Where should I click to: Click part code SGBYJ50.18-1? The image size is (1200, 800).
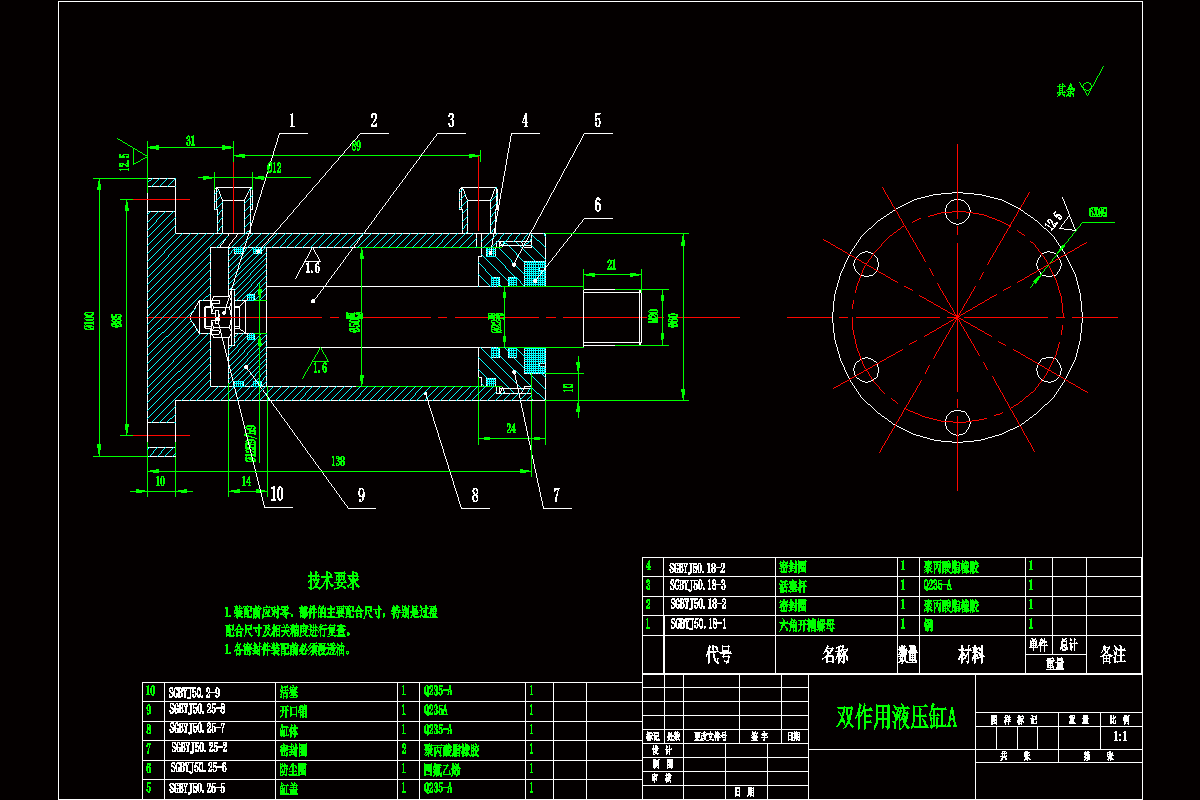click(x=698, y=624)
